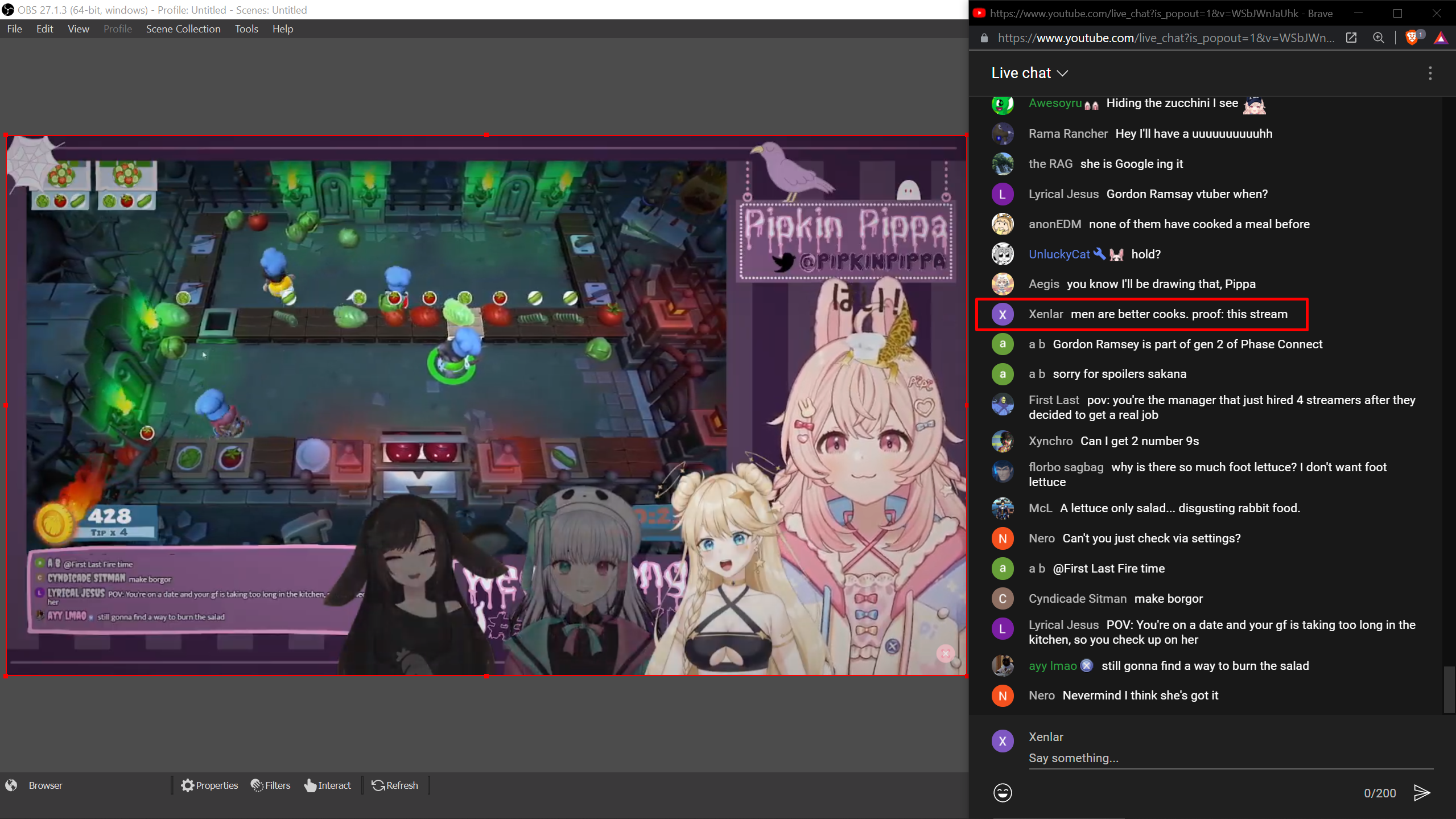Click the open-in-tab icon in address bar
The height and width of the screenshot is (819, 1456).
(1351, 38)
